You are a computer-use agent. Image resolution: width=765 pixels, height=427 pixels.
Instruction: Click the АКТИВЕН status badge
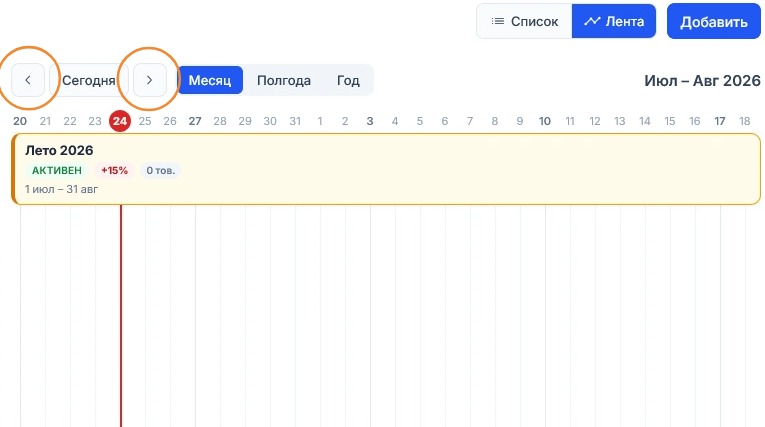(57, 170)
